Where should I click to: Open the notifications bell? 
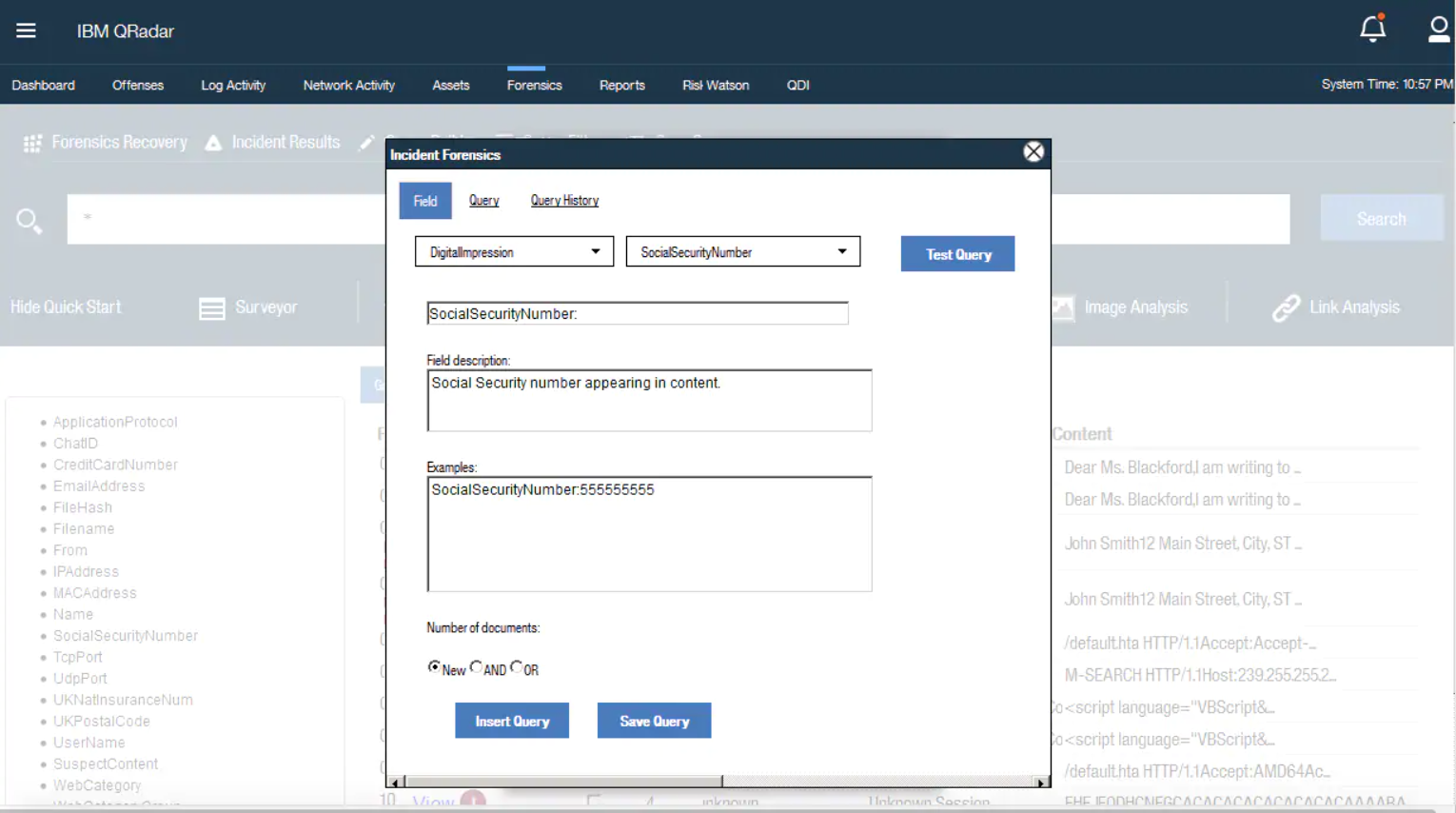1372,29
